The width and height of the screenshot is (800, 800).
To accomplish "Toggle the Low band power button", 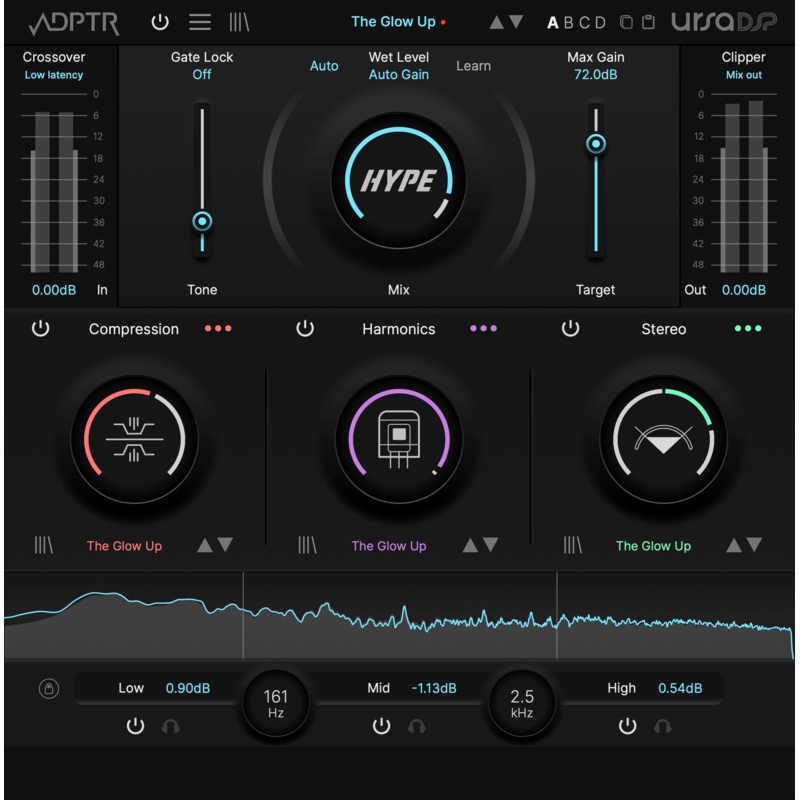I will (135, 726).
